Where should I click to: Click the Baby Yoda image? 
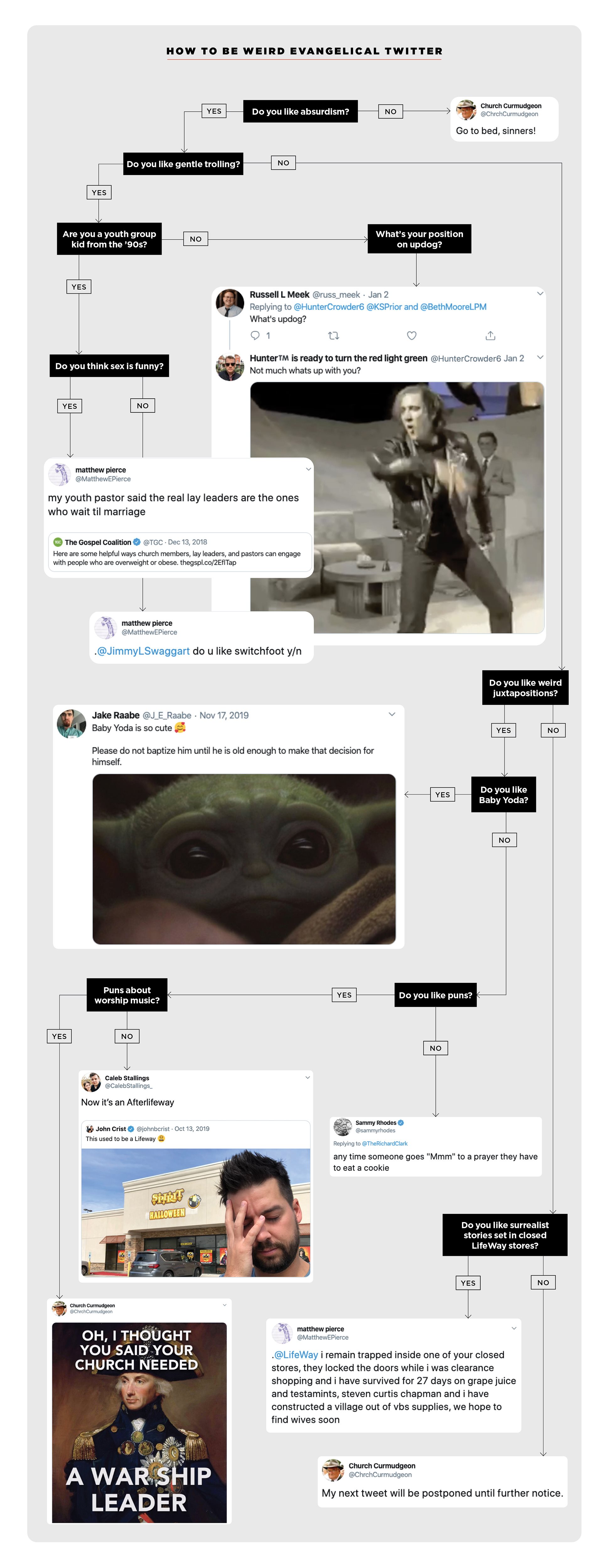click(x=244, y=859)
